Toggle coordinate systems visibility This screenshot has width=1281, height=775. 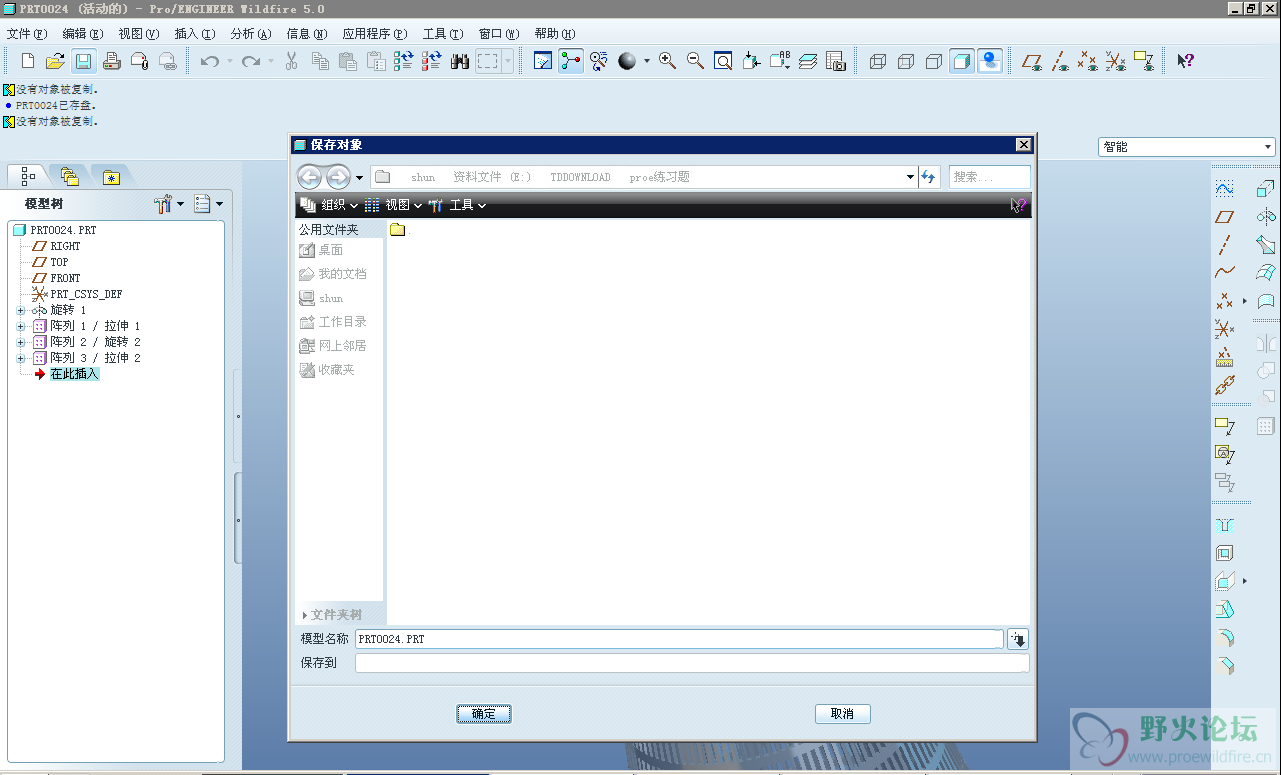[1116, 61]
